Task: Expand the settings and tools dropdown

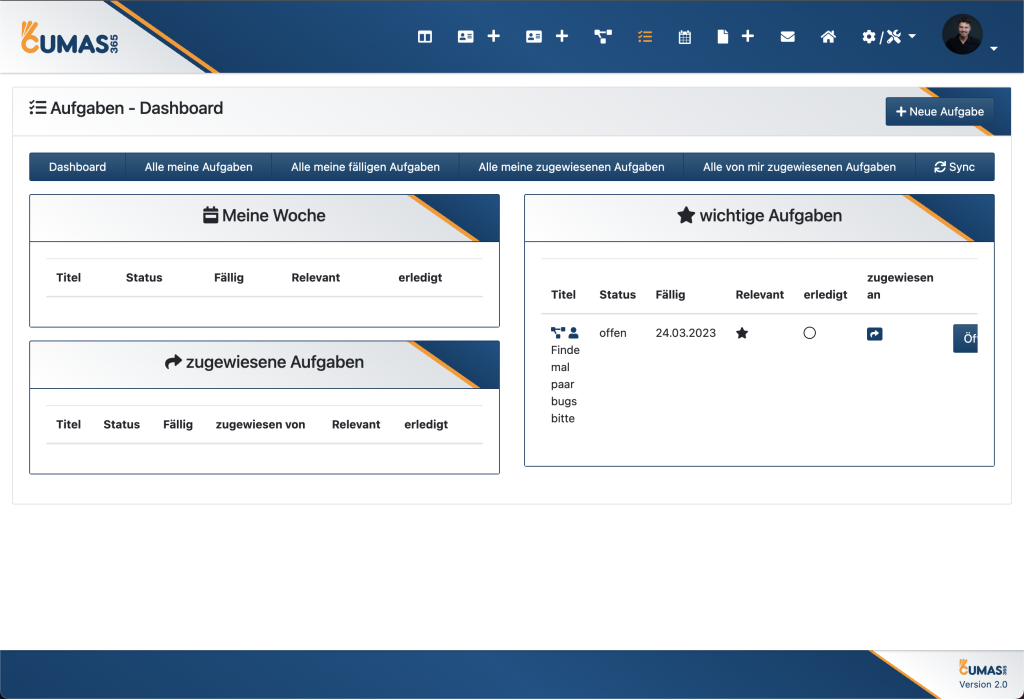Action: tap(888, 37)
